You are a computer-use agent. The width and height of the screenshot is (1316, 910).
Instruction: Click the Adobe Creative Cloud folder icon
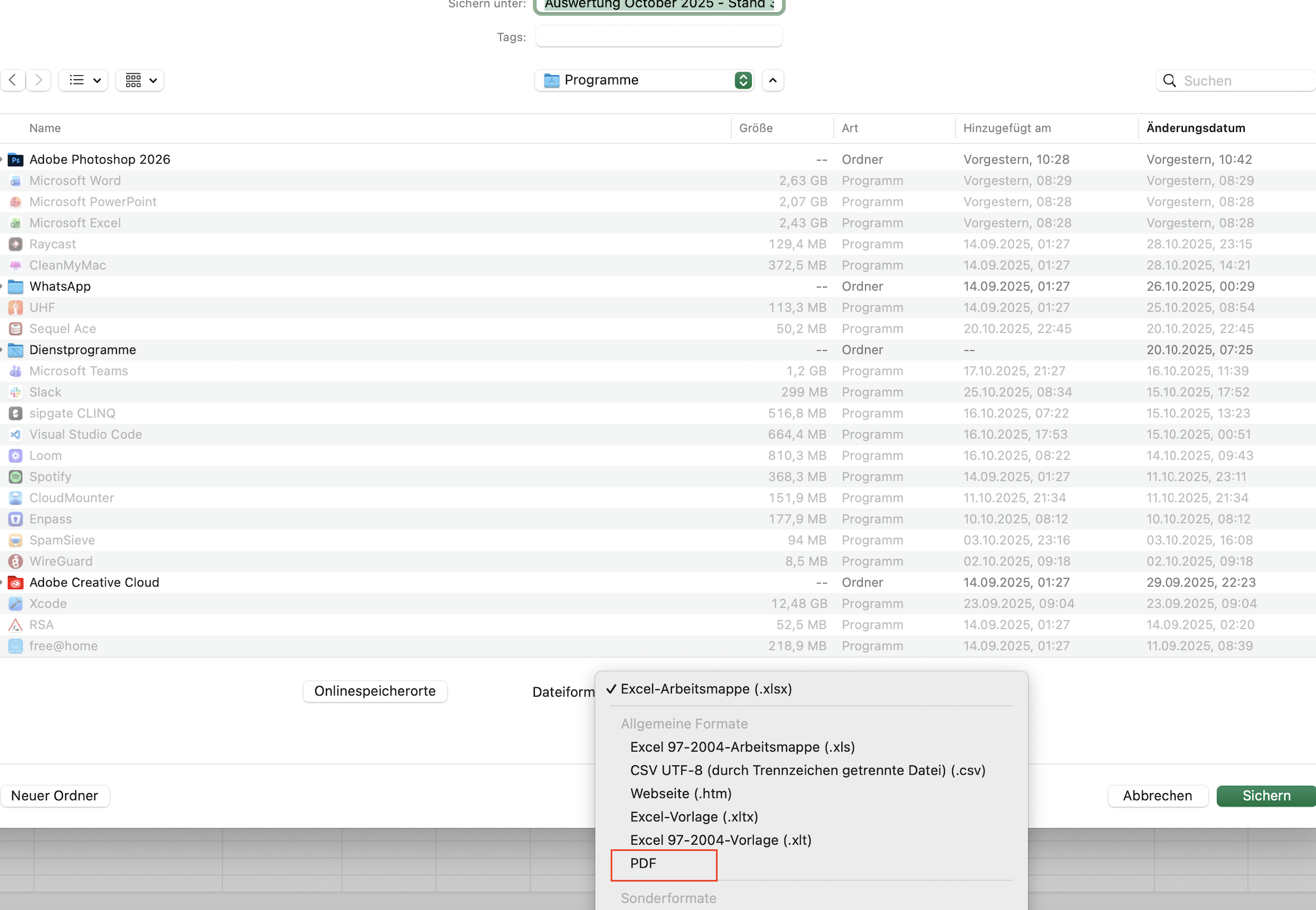[16, 583]
